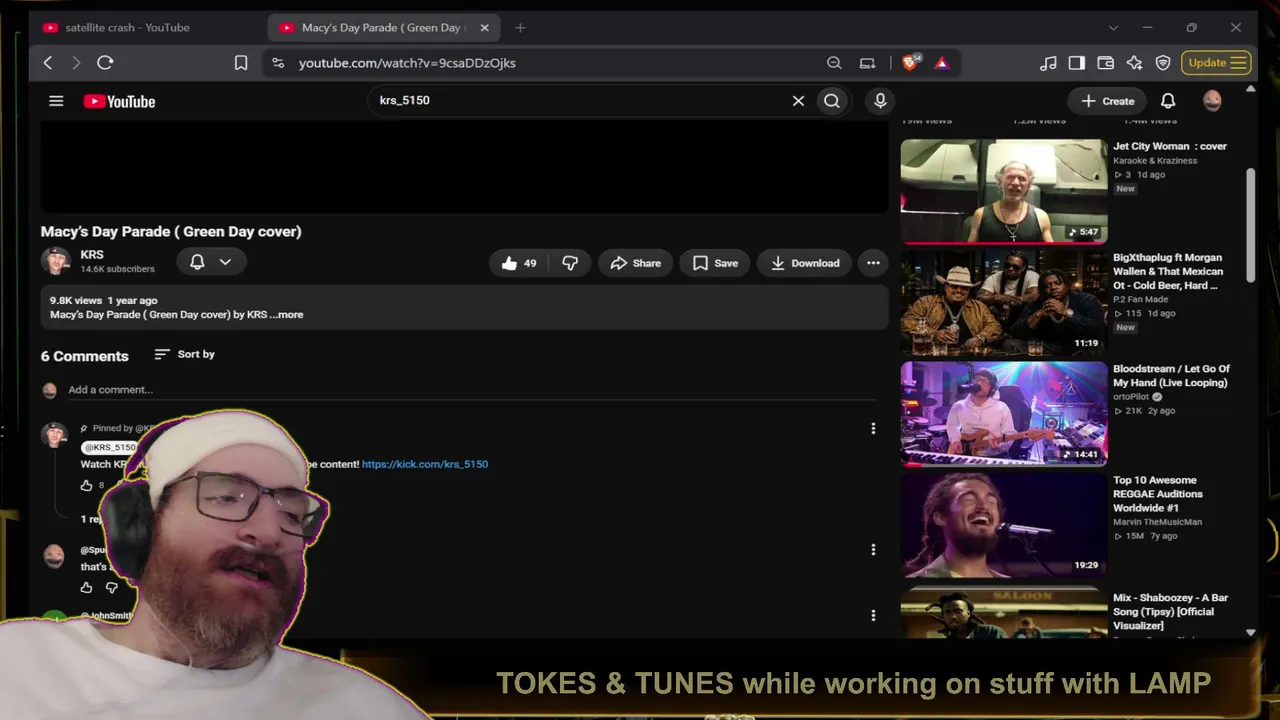Open the Shaboozey A Bar Song mix title

pyautogui.click(x=1170, y=612)
